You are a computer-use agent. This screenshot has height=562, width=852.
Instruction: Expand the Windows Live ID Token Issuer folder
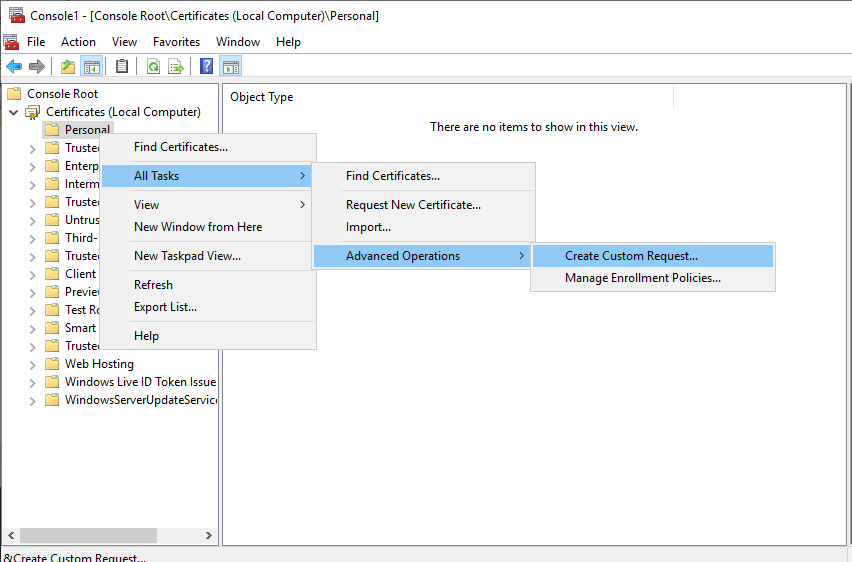click(x=33, y=382)
